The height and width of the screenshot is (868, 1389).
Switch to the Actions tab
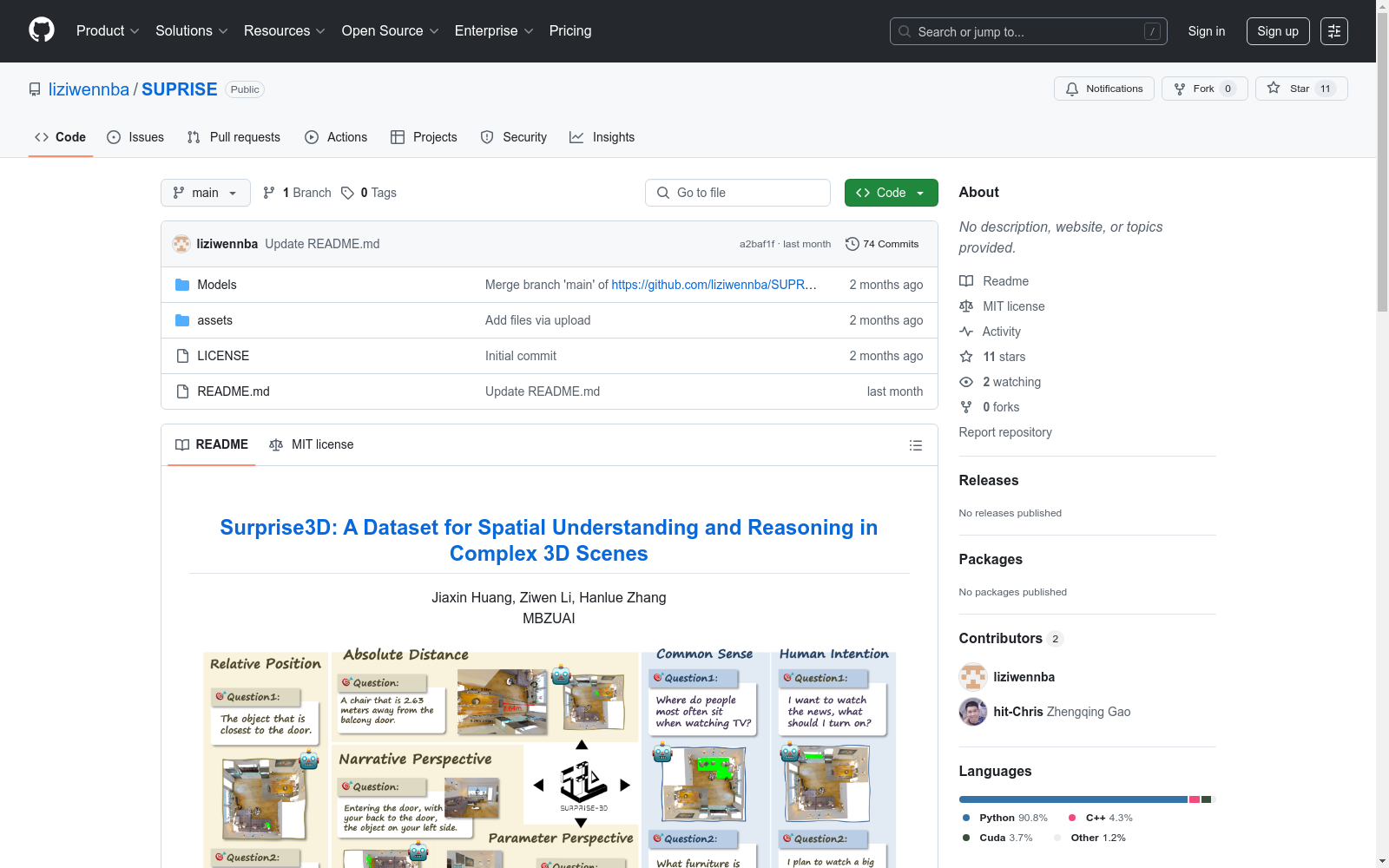[336, 137]
